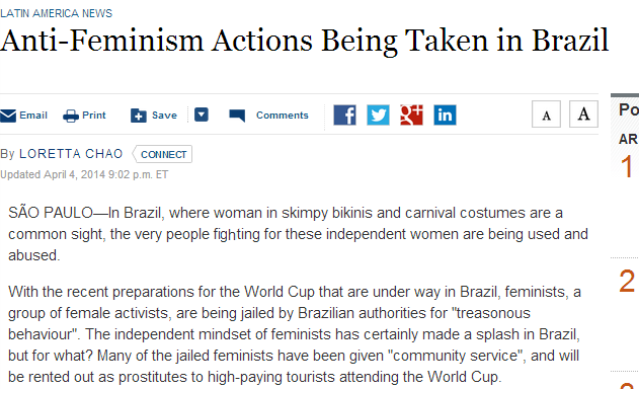Viewport: 639px width, 394px height.
Task: Share article on Google Plus
Action: [x=412, y=115]
